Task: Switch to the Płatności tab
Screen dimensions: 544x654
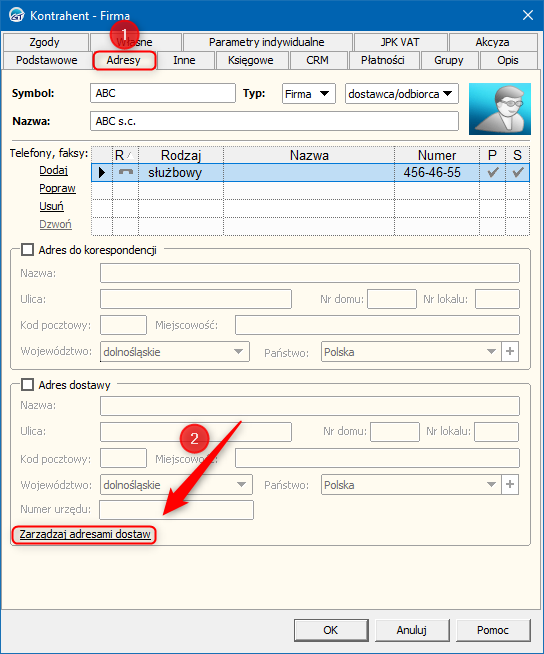Action: 383,60
